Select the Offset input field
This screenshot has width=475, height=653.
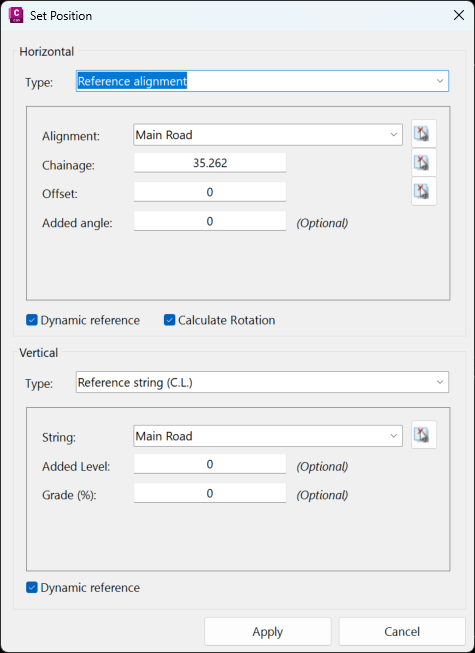click(210, 192)
